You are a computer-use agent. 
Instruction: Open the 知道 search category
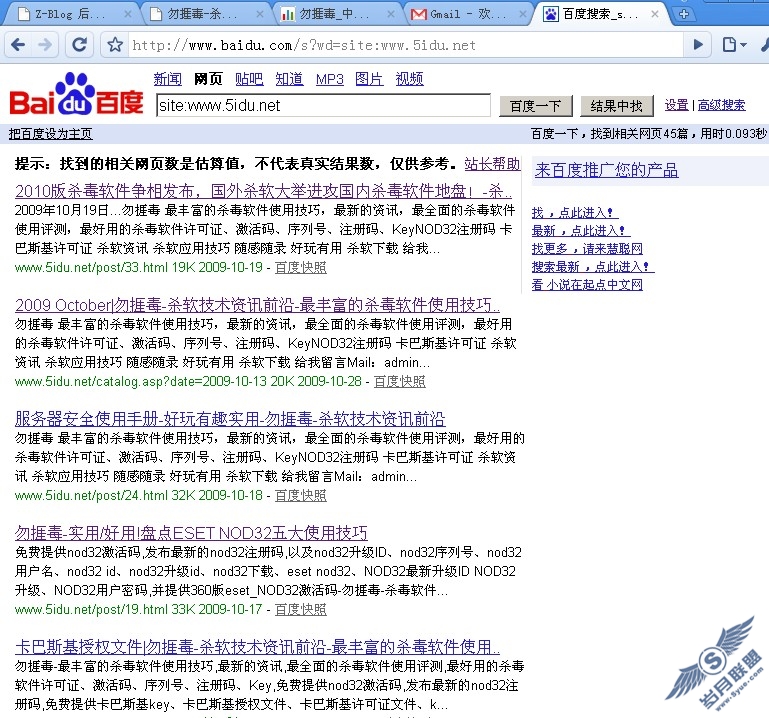(289, 79)
